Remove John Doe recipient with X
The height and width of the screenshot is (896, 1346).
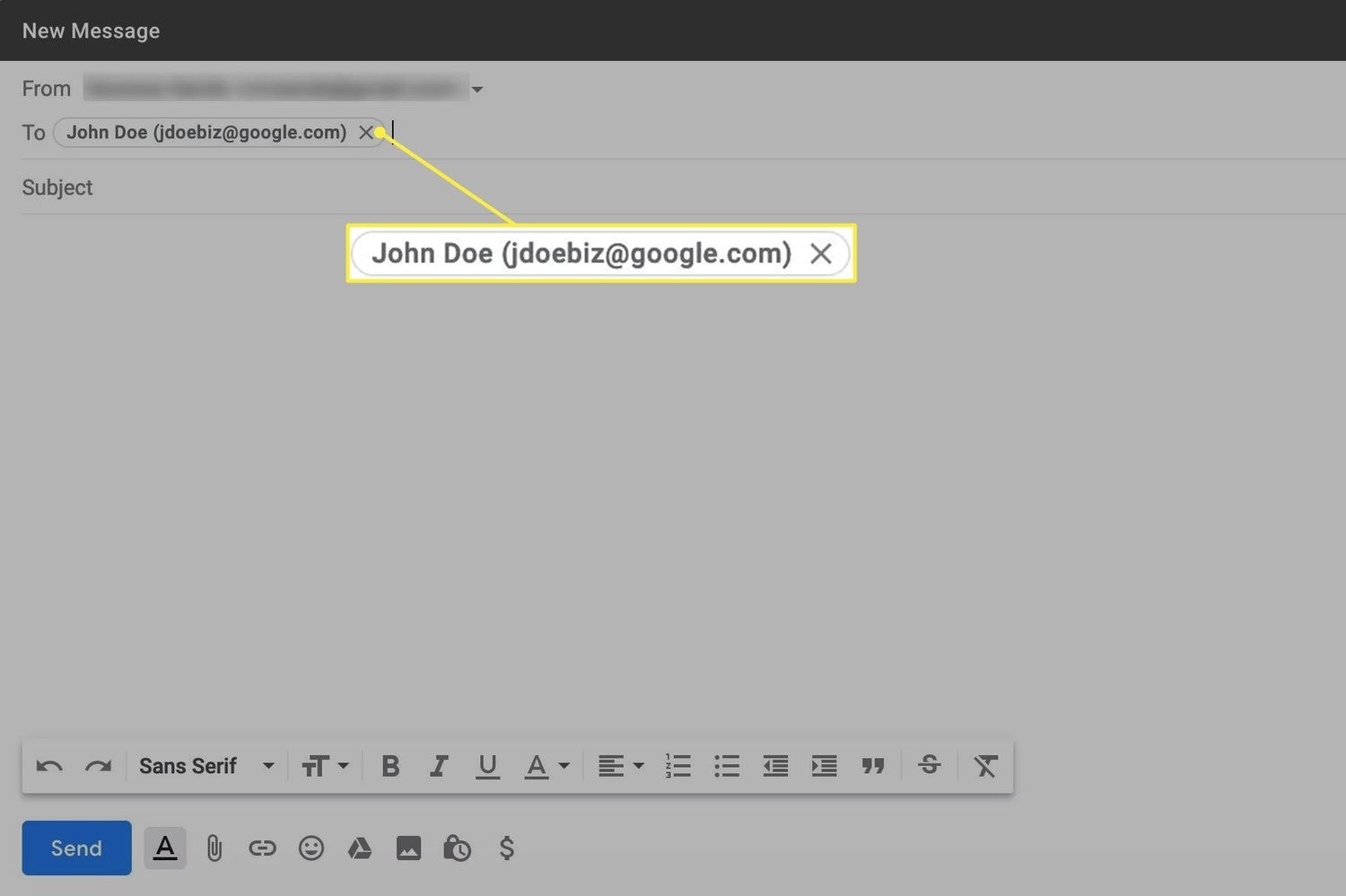(365, 133)
